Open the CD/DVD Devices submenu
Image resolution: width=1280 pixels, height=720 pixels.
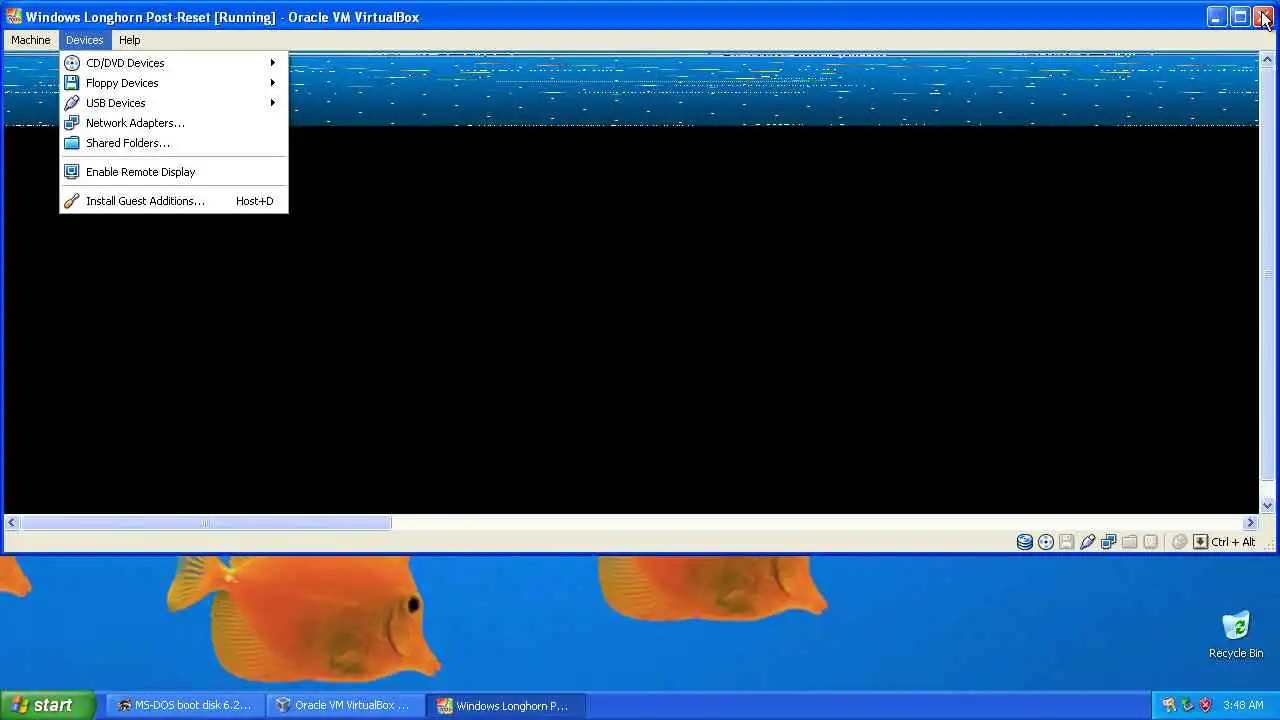coord(173,63)
